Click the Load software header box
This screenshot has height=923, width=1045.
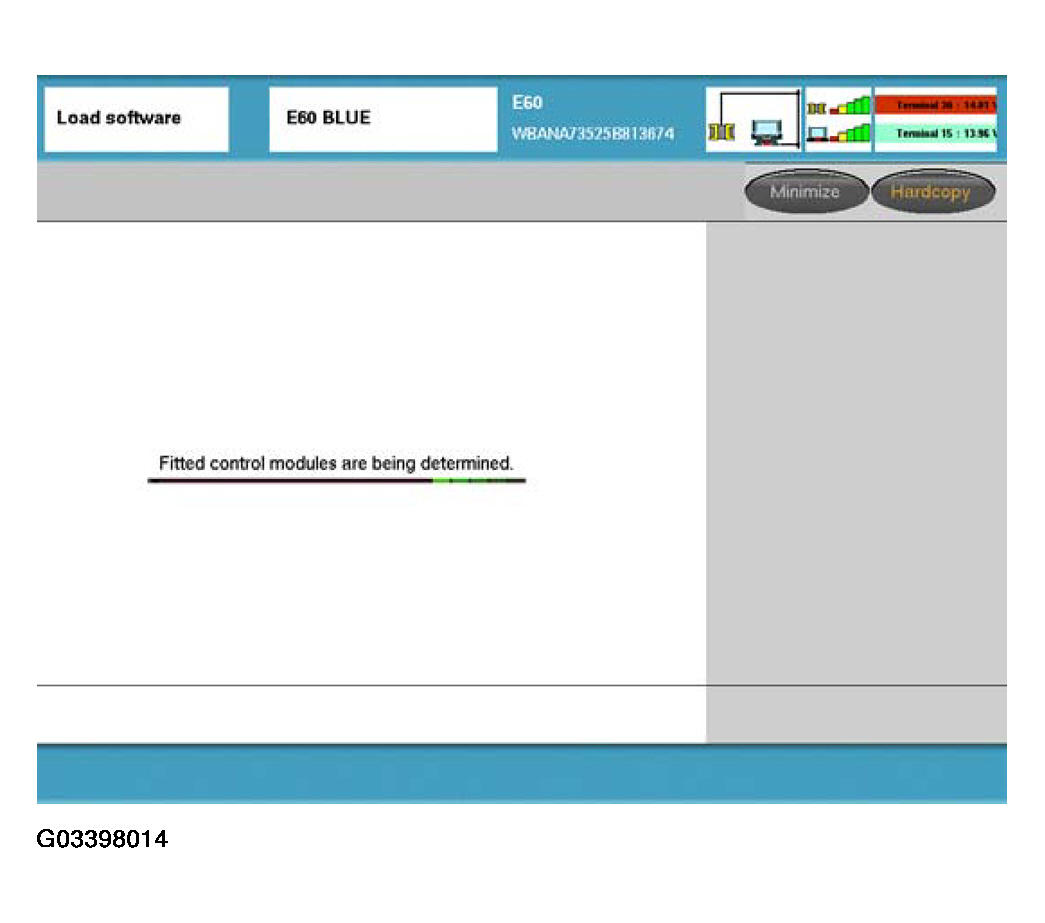136,119
